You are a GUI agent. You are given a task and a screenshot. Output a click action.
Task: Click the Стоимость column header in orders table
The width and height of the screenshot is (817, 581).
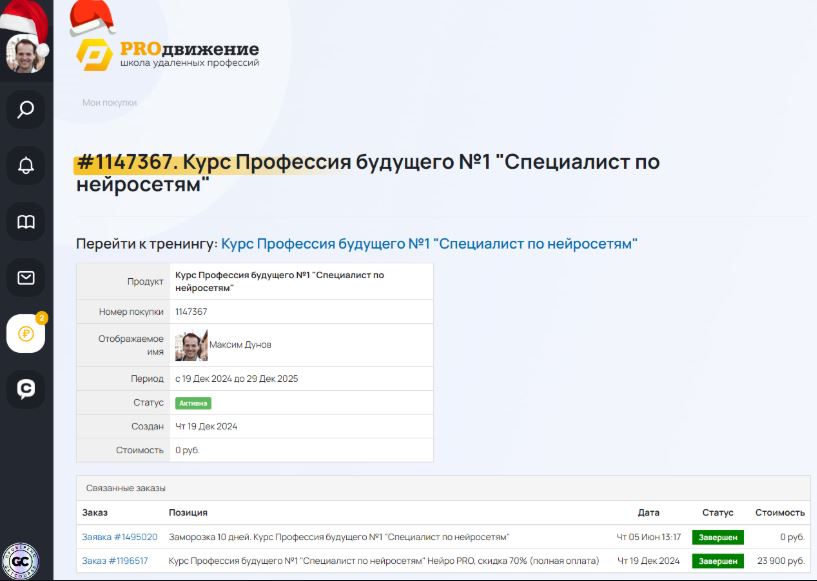pyautogui.click(x=779, y=513)
